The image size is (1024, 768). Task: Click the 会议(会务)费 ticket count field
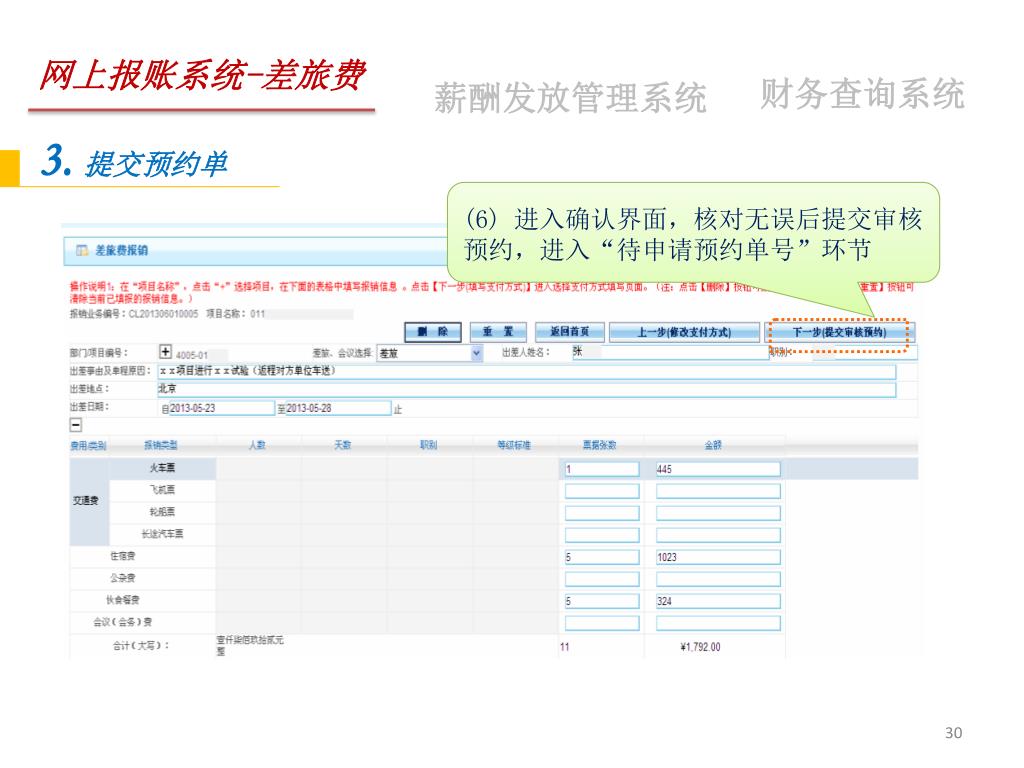pos(602,623)
